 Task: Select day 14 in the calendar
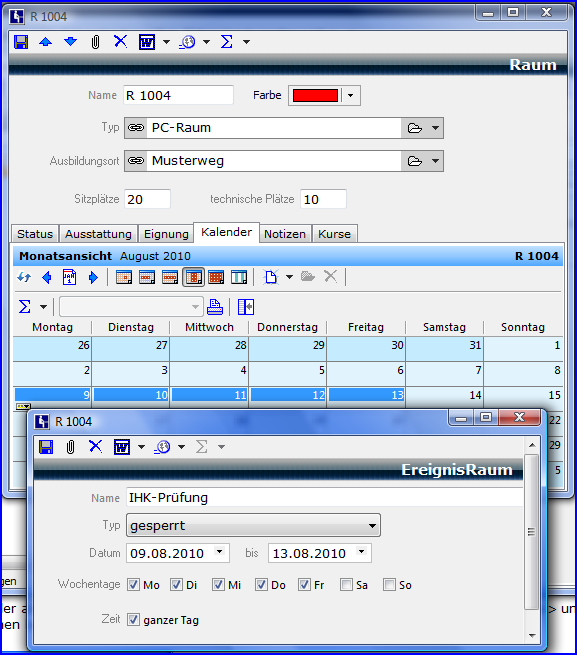click(445, 395)
